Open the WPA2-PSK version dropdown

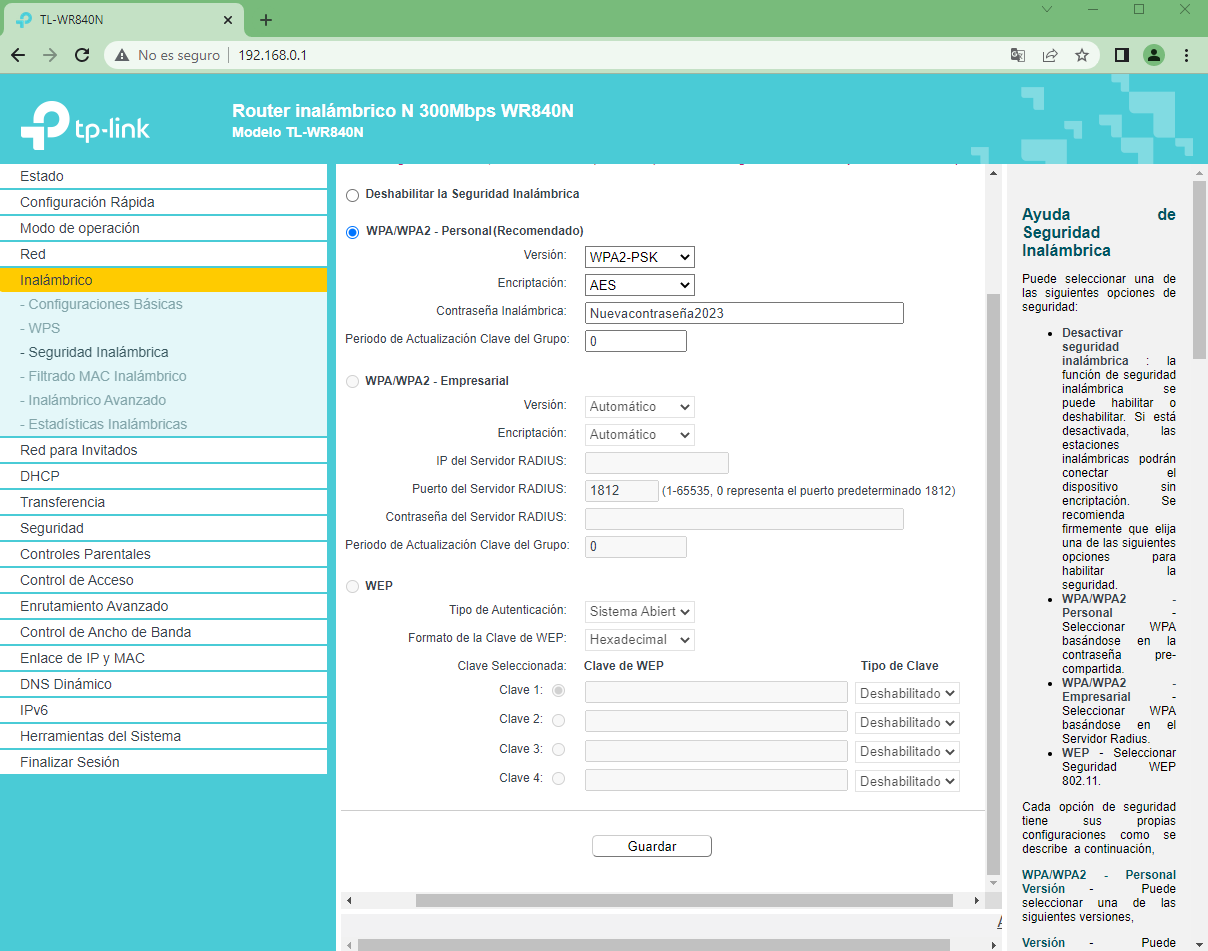coord(639,257)
